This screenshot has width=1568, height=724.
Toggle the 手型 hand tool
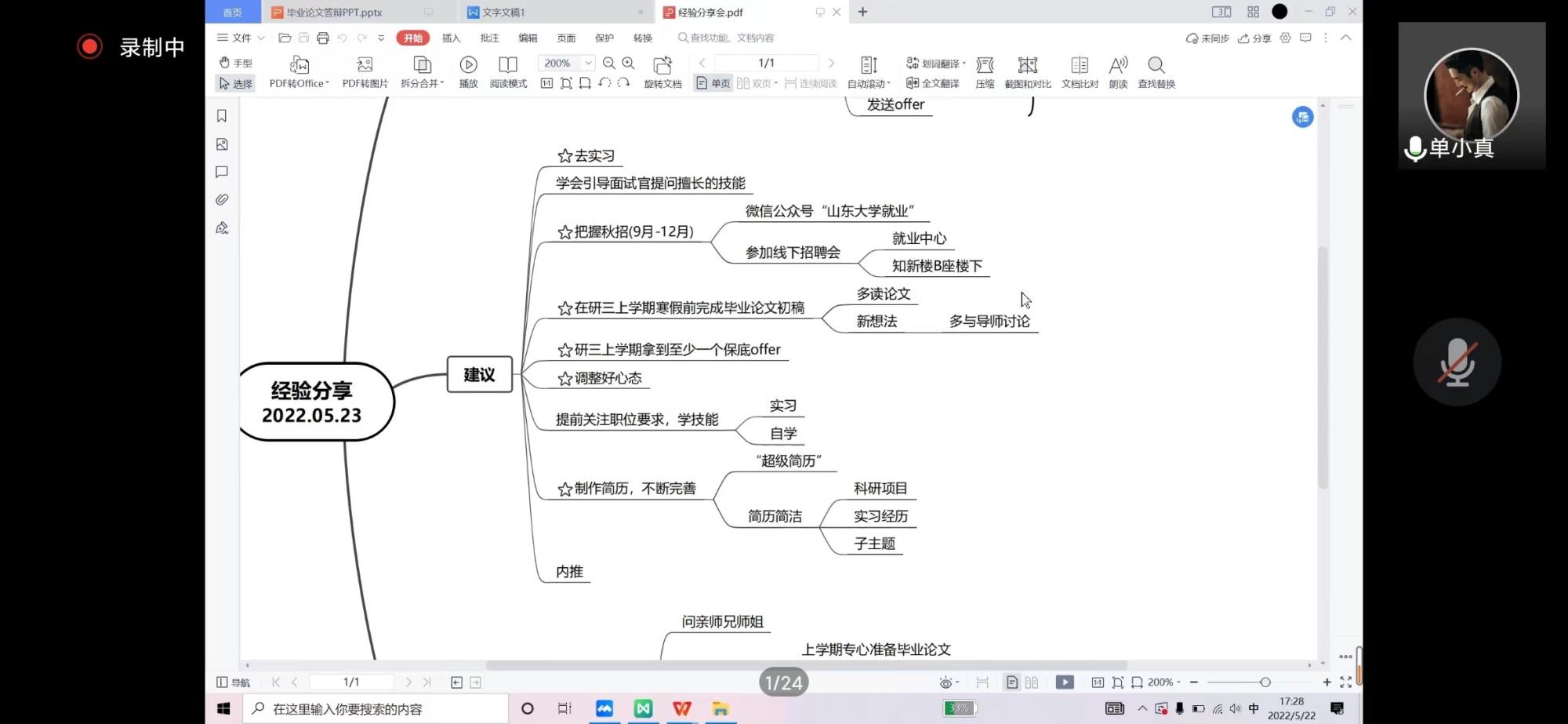pyautogui.click(x=235, y=63)
